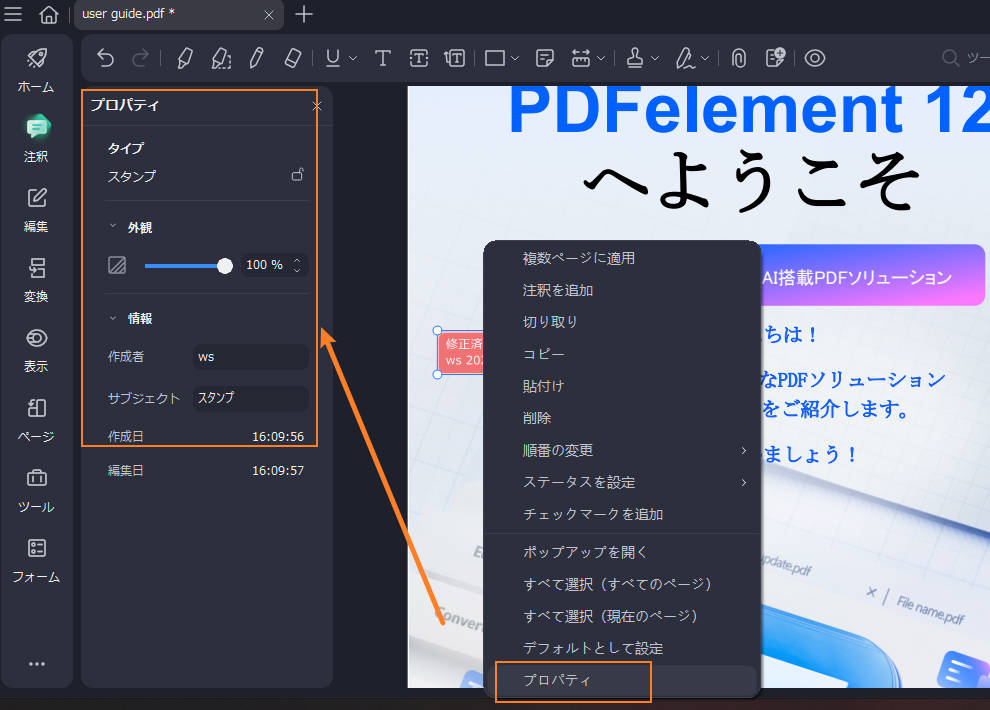Toggle the fill/no-color square in 外観 section
The image size is (990, 710).
click(x=117, y=264)
